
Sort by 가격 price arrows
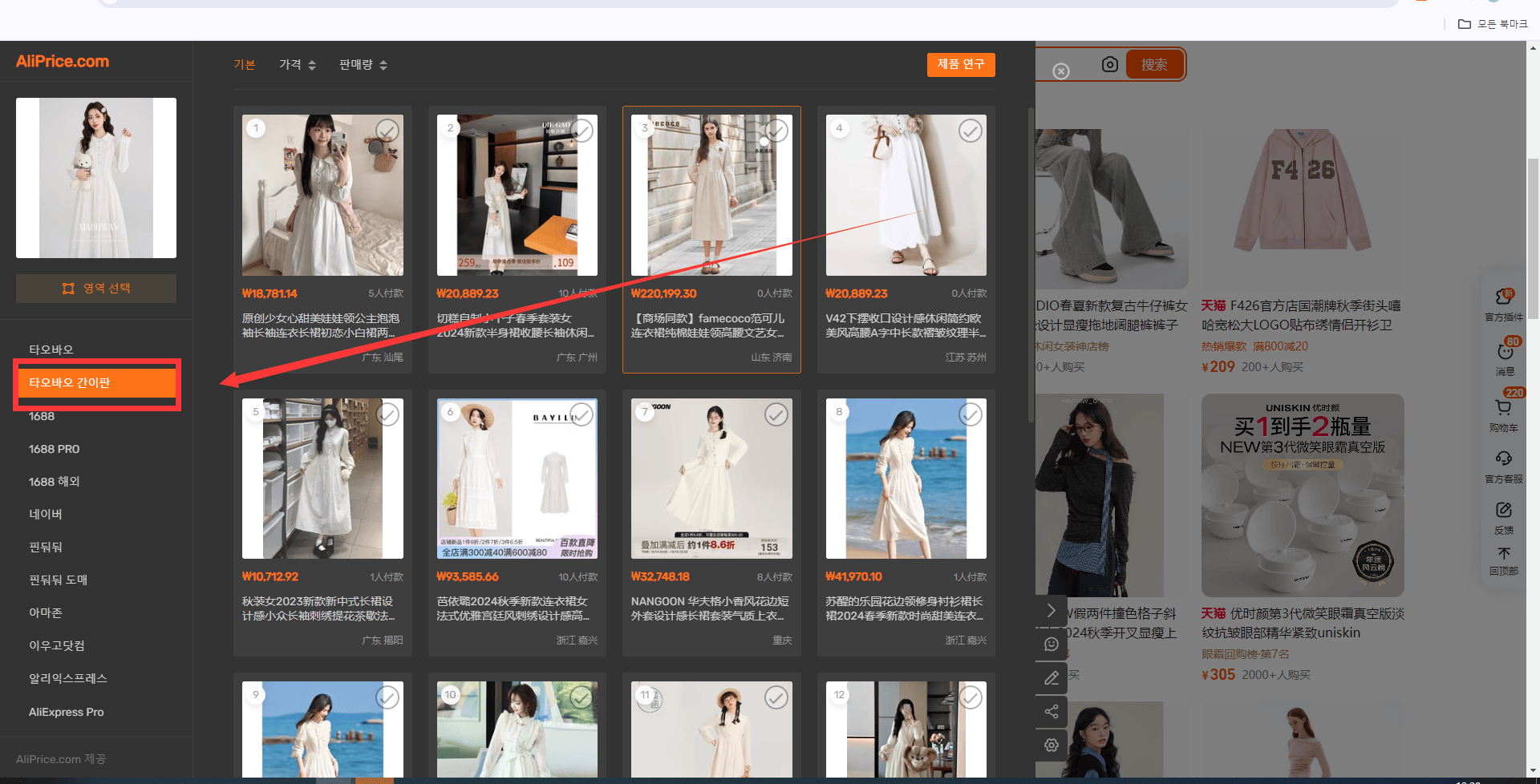pos(298,65)
